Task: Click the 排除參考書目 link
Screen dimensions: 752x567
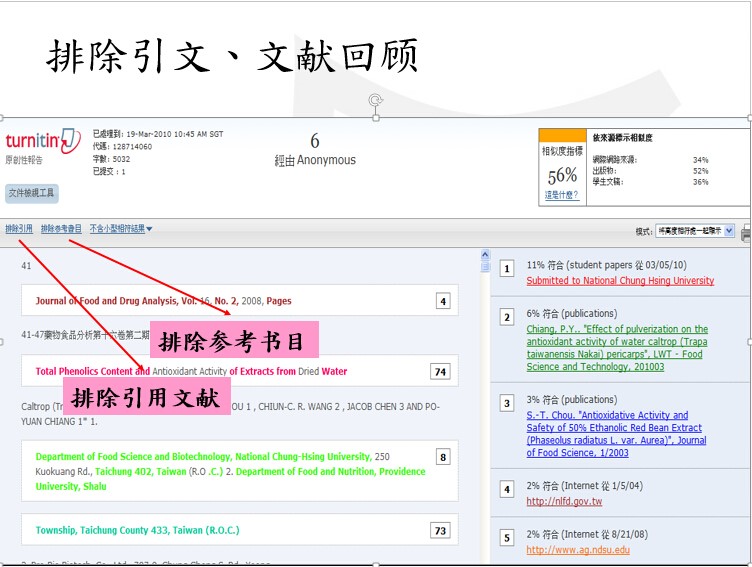Action: click(x=61, y=229)
